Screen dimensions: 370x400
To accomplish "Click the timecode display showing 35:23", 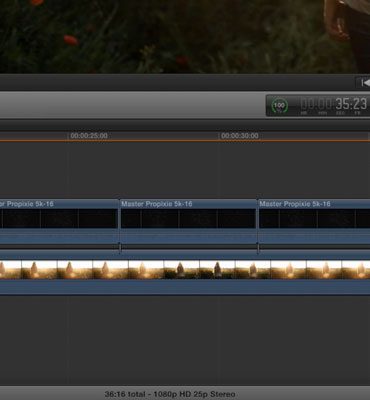I will (x=334, y=105).
